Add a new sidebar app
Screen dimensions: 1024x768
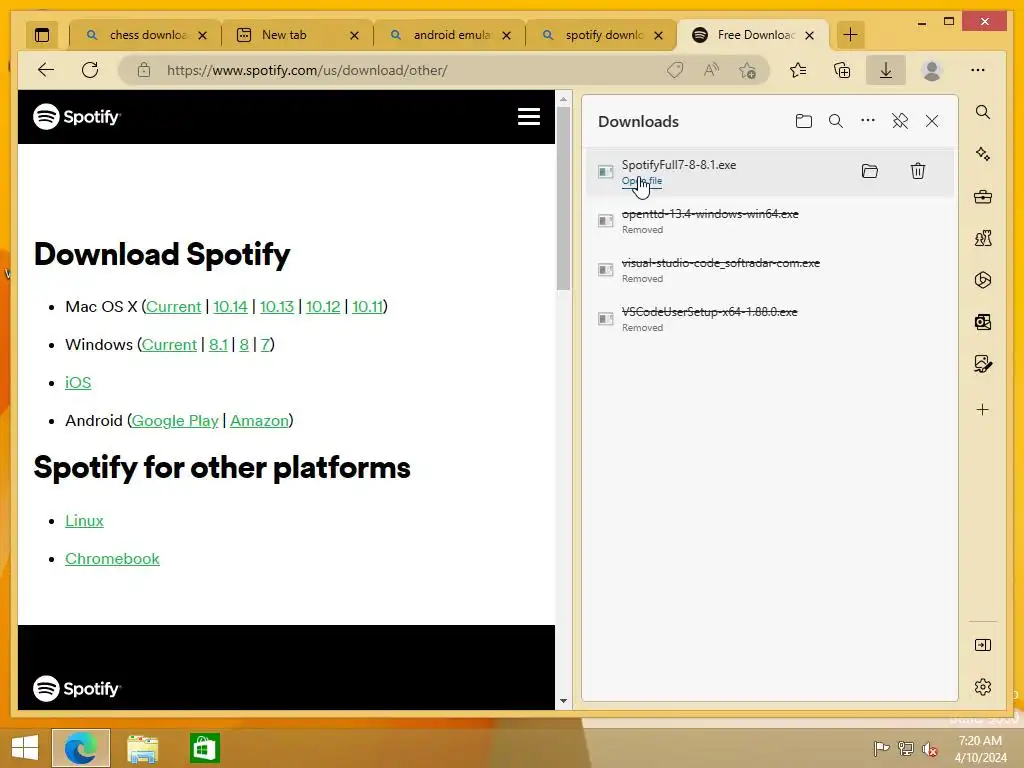pos(982,409)
